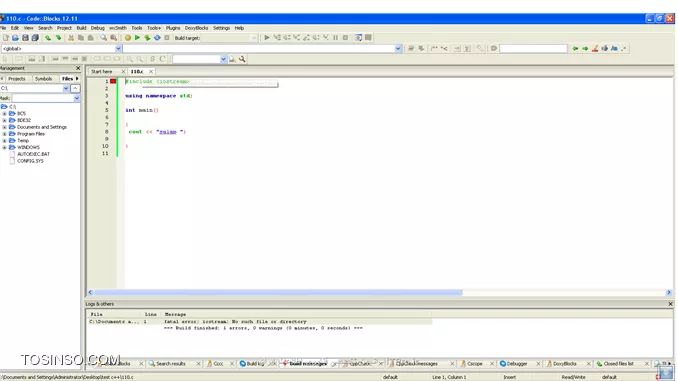Expand the WINDOWS folder node
This screenshot has height=381, width=678.
[5, 148]
